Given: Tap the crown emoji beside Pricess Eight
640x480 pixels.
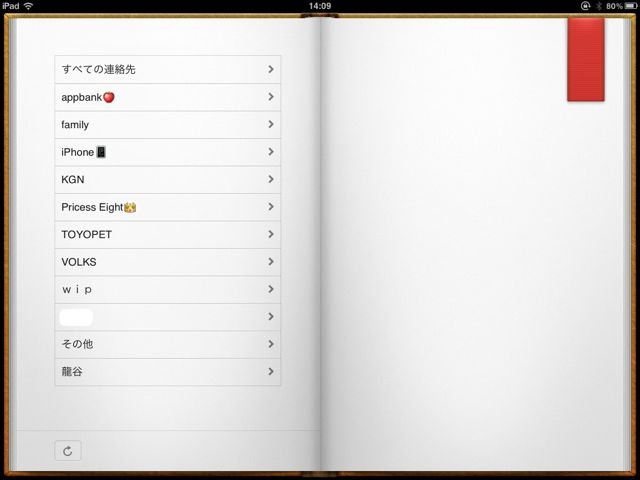Looking at the screenshot, I should click(130, 207).
